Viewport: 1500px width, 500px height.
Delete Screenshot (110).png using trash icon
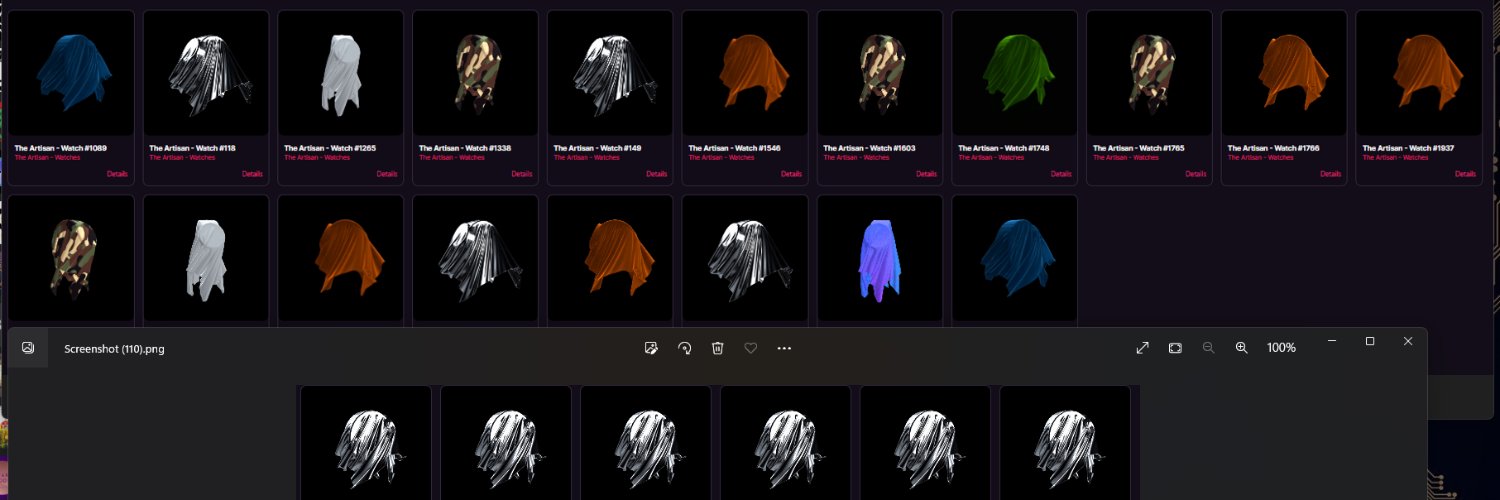717,348
